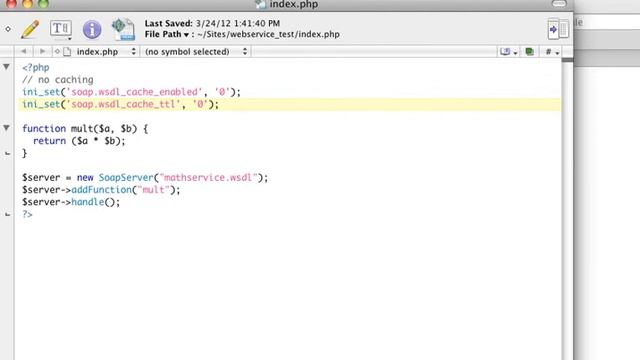Open the (no symbol selected) function popup

tap(196, 52)
